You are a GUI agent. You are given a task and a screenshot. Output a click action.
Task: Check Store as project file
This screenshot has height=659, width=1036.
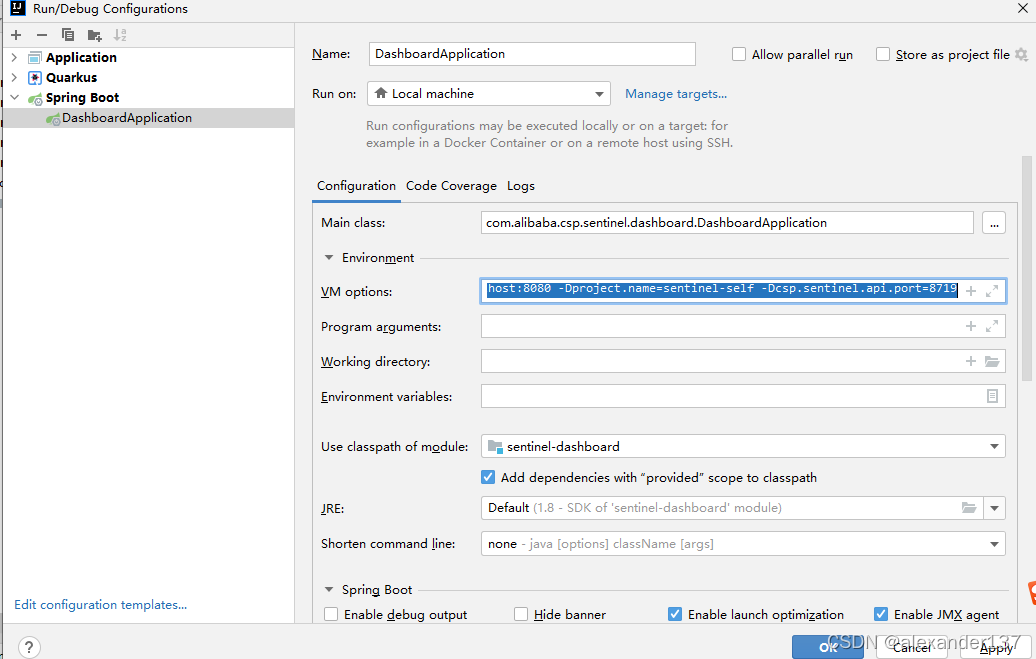883,54
